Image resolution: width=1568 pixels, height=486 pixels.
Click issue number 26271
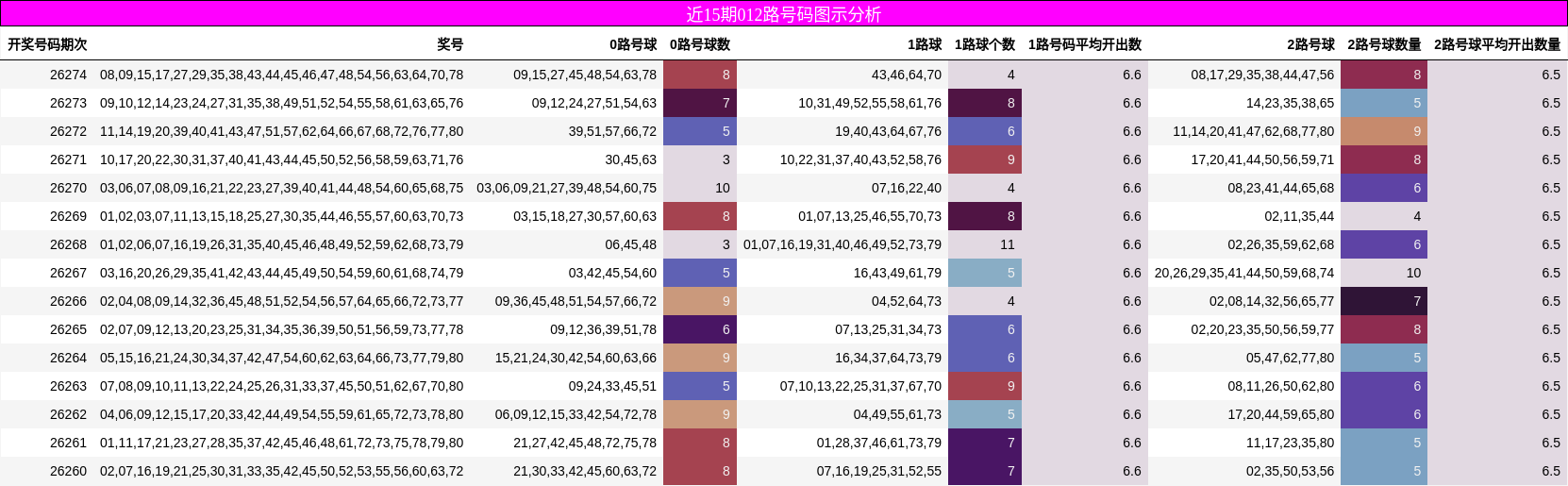coord(68,159)
